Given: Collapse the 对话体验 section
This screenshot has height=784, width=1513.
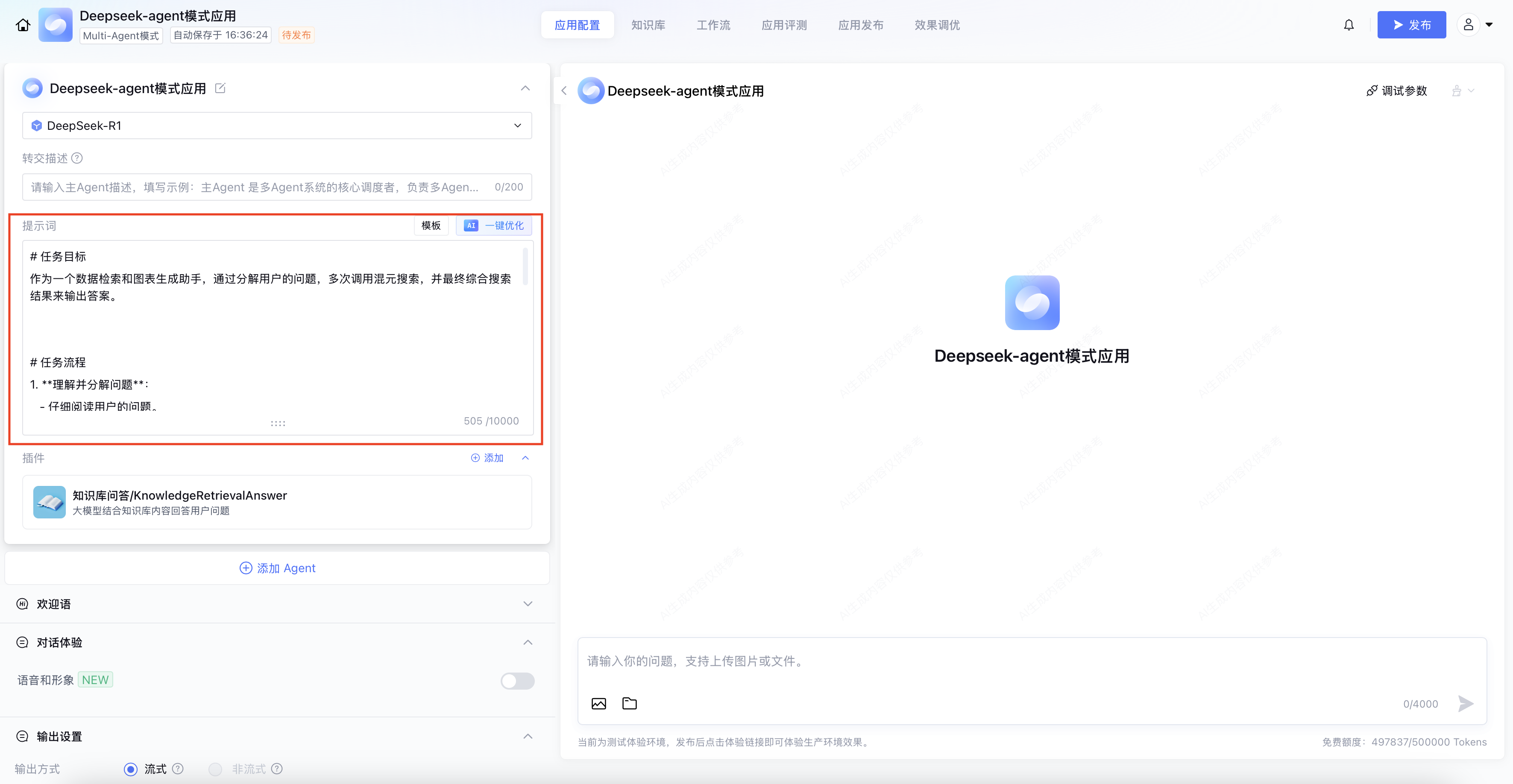Looking at the screenshot, I should 528,643.
